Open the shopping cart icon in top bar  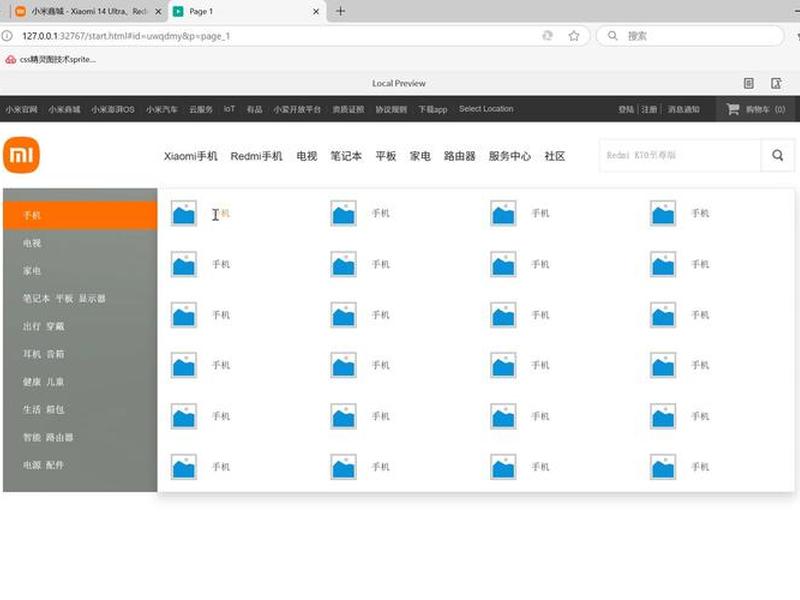click(x=733, y=109)
